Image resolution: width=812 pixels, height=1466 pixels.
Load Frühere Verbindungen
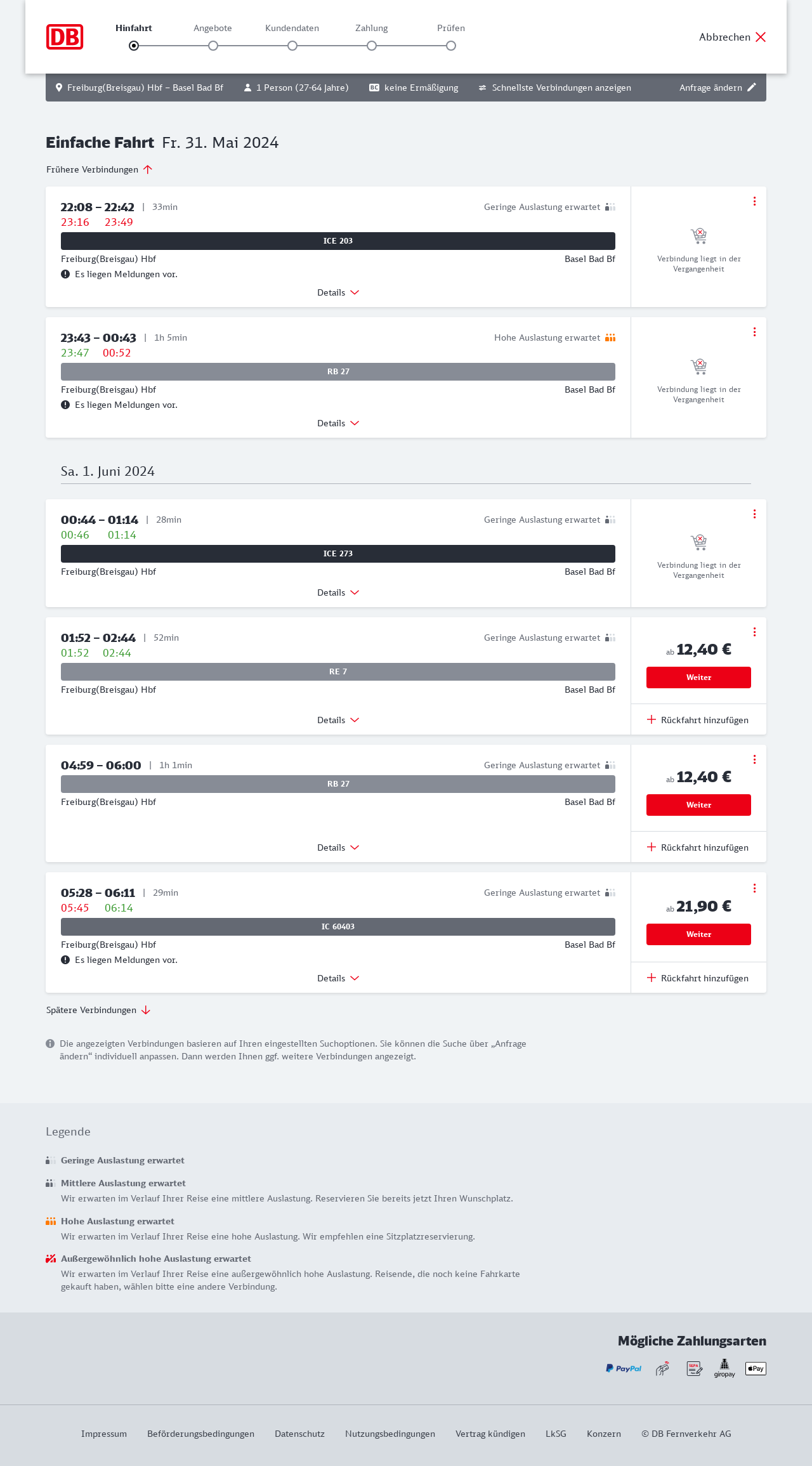click(x=99, y=169)
